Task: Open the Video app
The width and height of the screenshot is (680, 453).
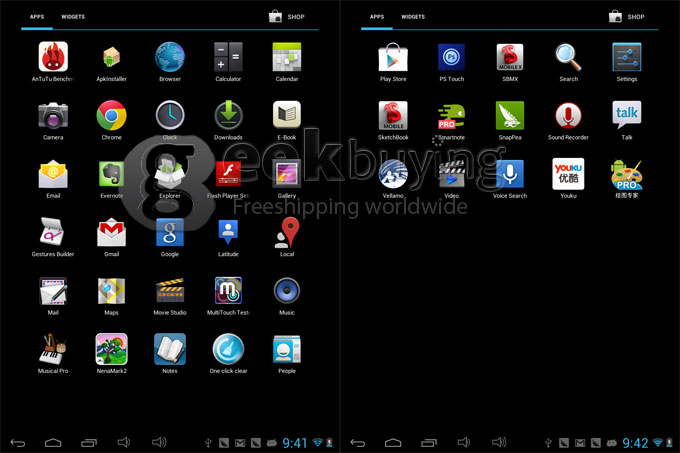Action: click(451, 174)
